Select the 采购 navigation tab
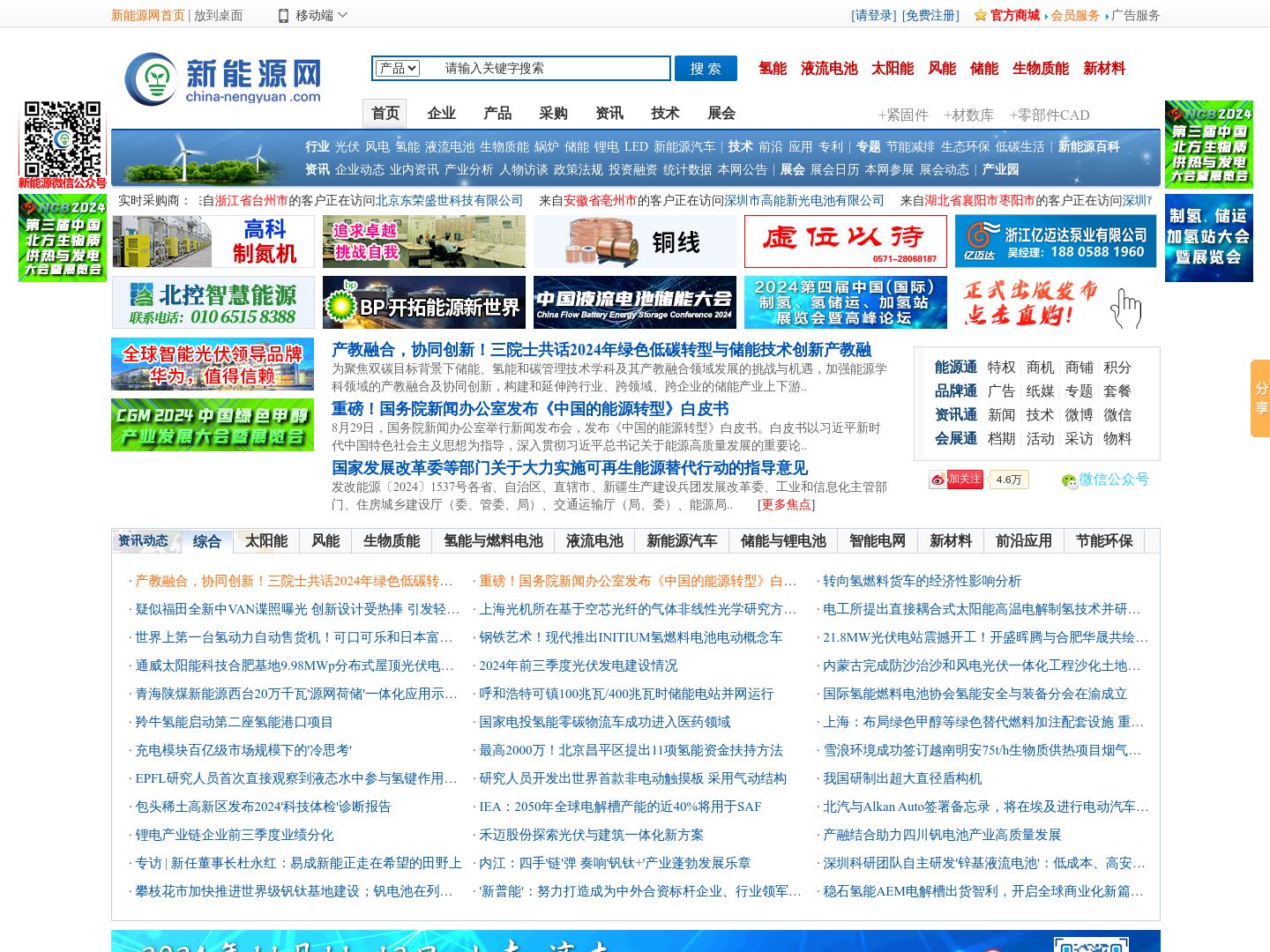 click(553, 113)
